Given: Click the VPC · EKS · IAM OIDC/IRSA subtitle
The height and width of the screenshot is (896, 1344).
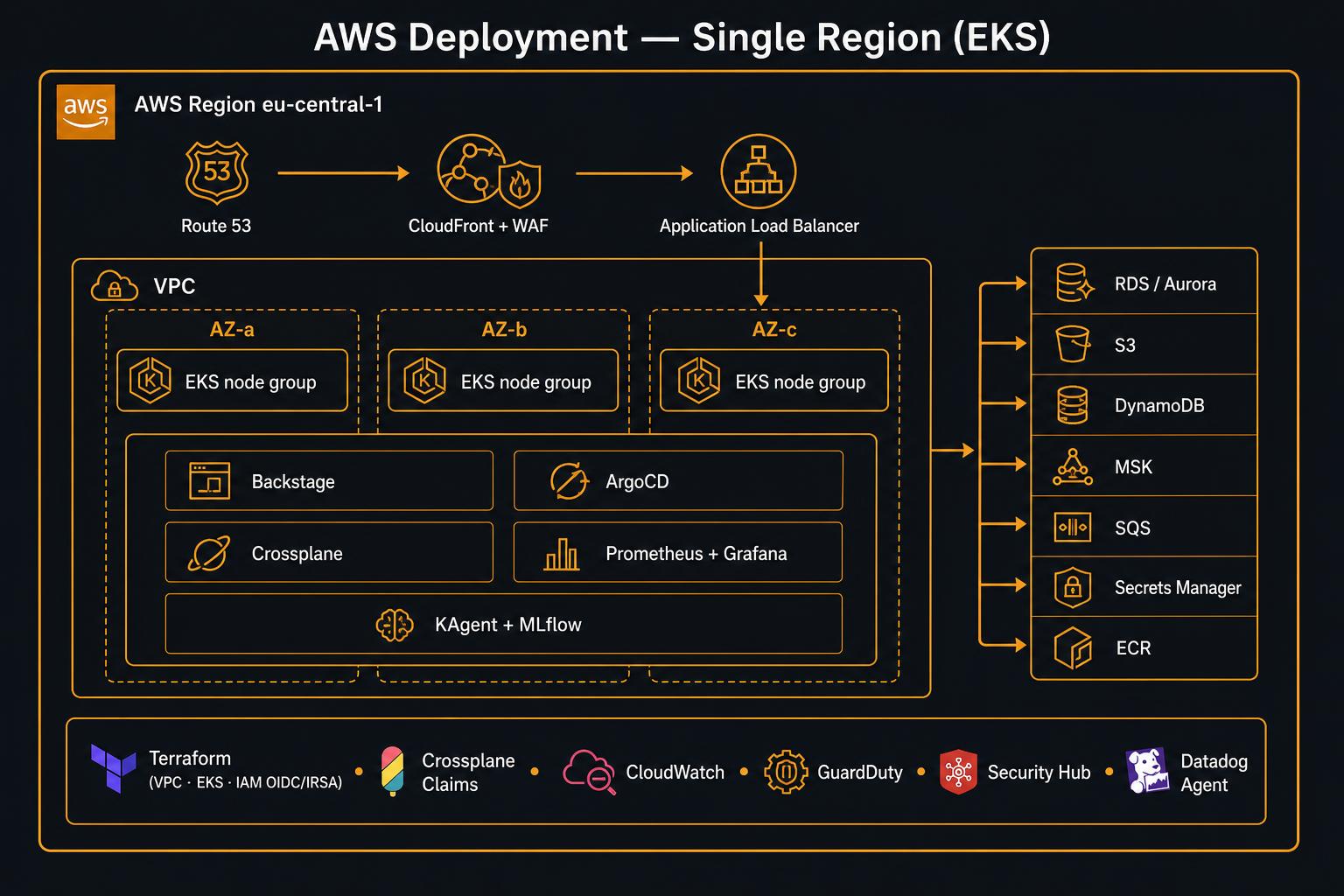Looking at the screenshot, I should coord(245,783).
